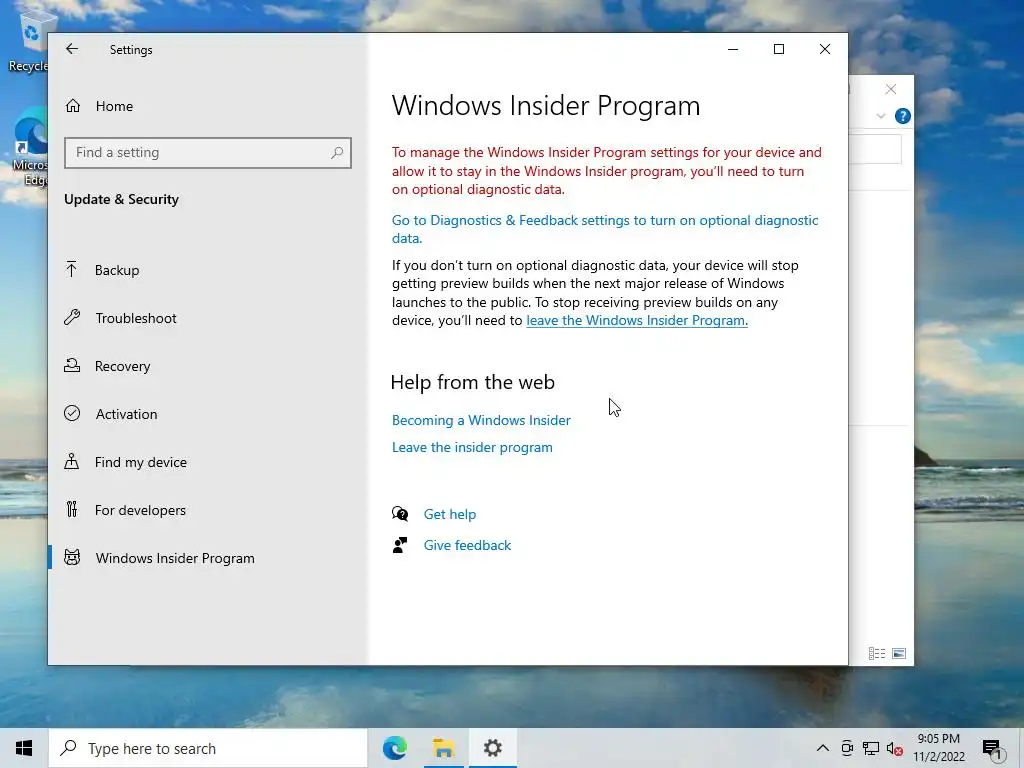
Task: Open File Explorer from the taskbar
Action: (x=443, y=748)
